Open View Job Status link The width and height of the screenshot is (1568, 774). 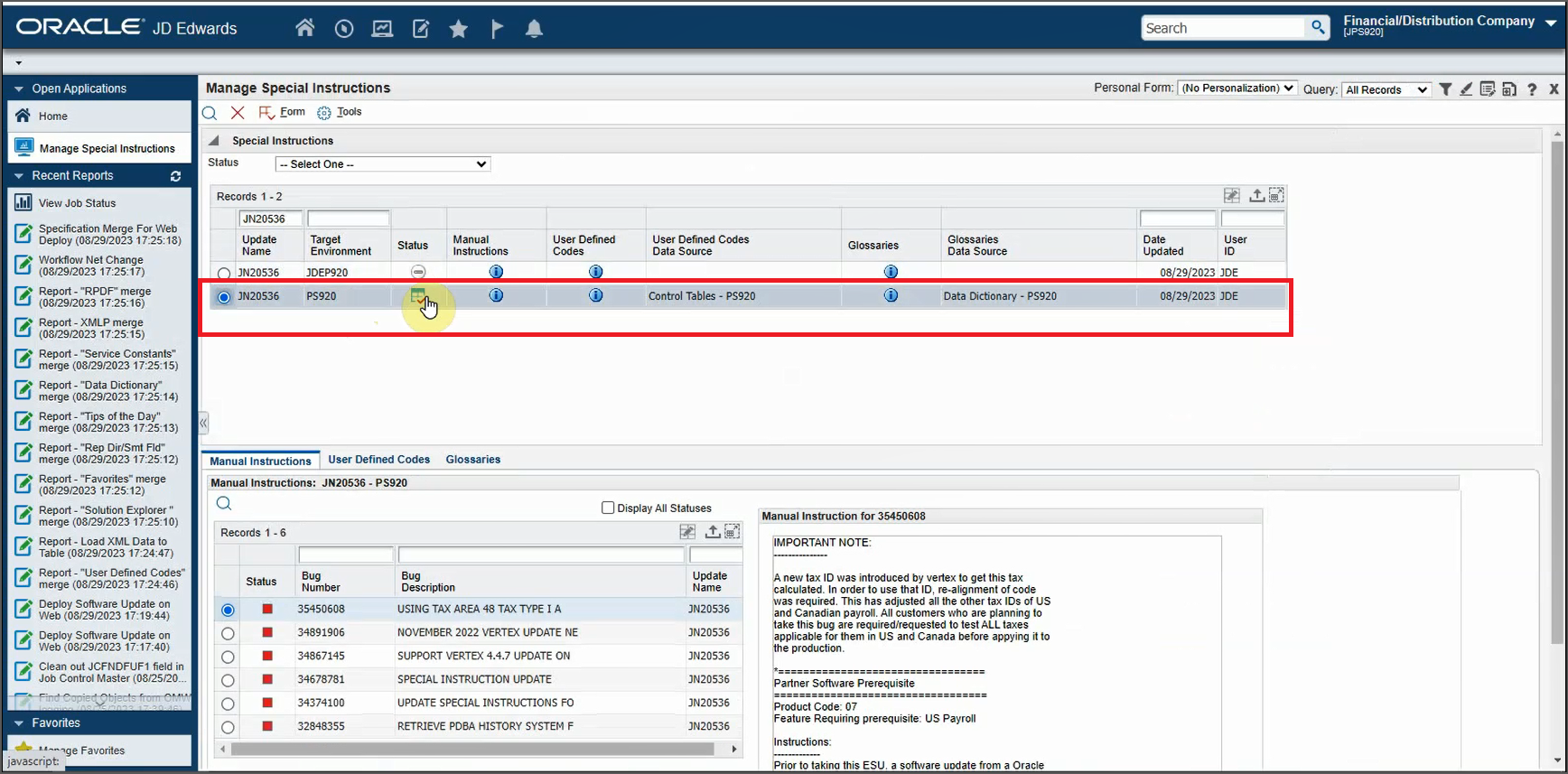click(x=77, y=203)
